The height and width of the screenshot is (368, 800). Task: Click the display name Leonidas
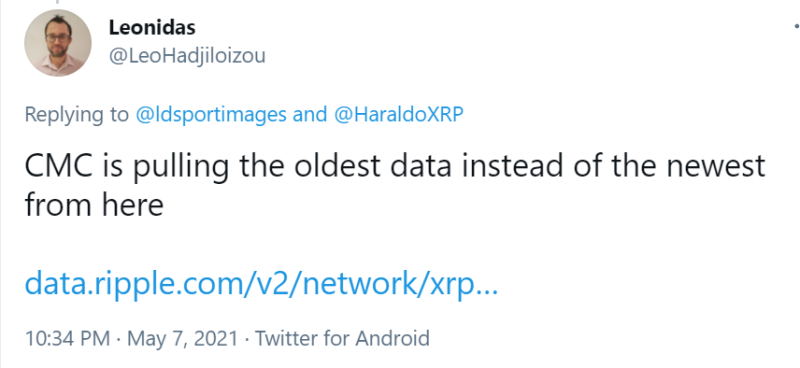pos(152,28)
